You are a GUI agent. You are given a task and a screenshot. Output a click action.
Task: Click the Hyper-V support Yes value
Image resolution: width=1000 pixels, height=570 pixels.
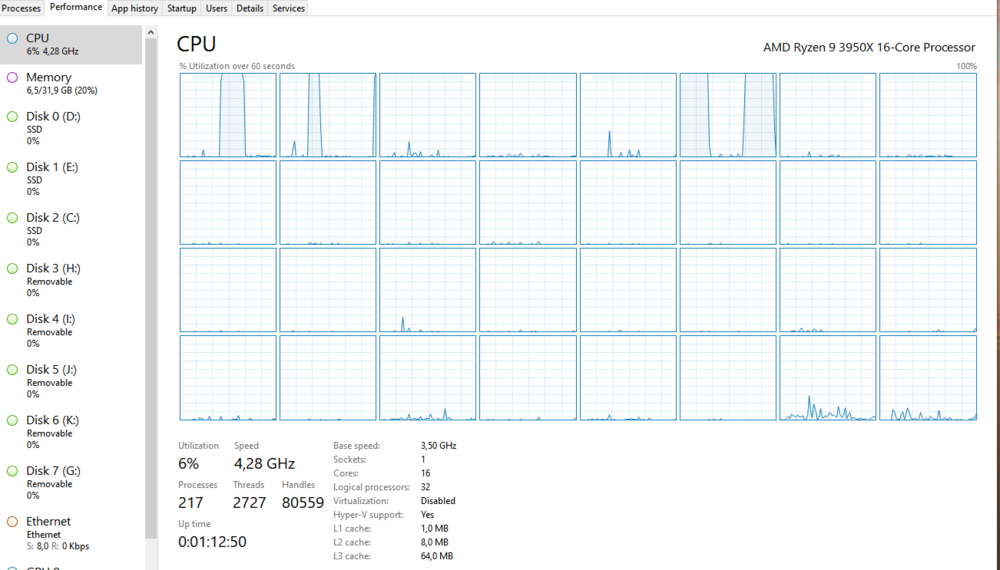427,515
